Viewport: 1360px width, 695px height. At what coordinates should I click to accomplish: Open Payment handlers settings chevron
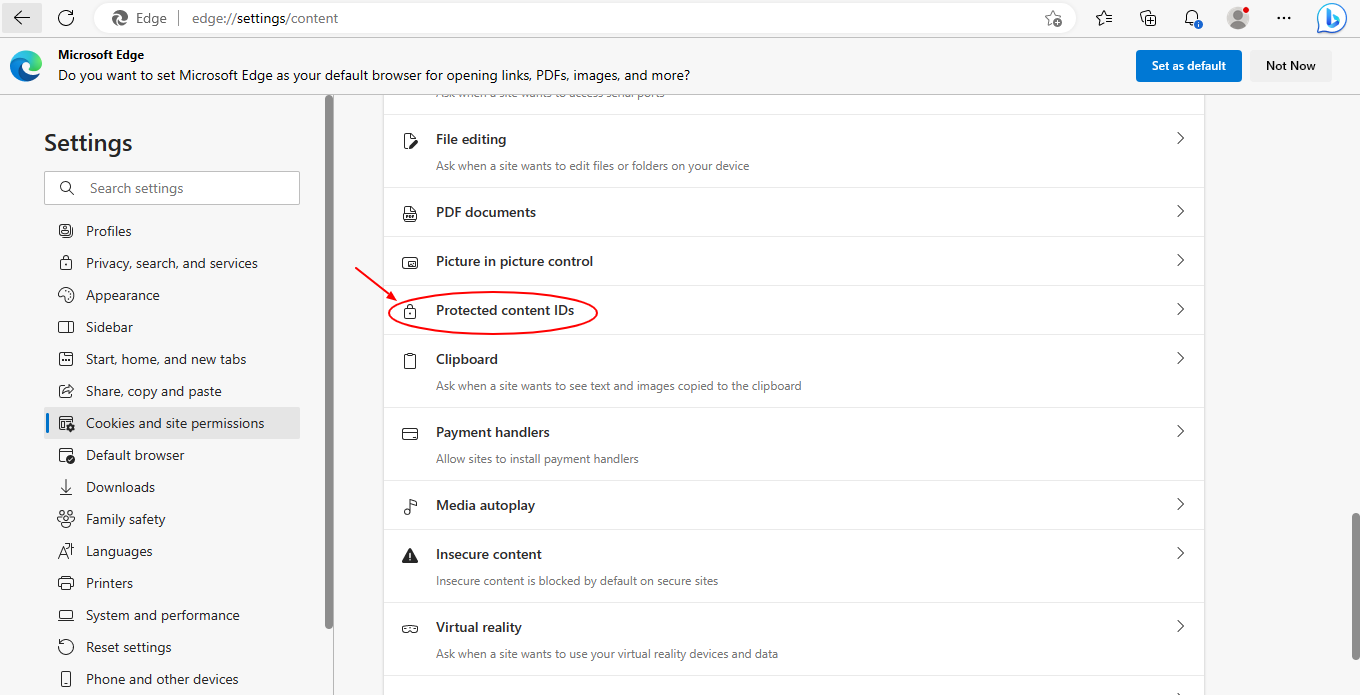(x=1180, y=430)
